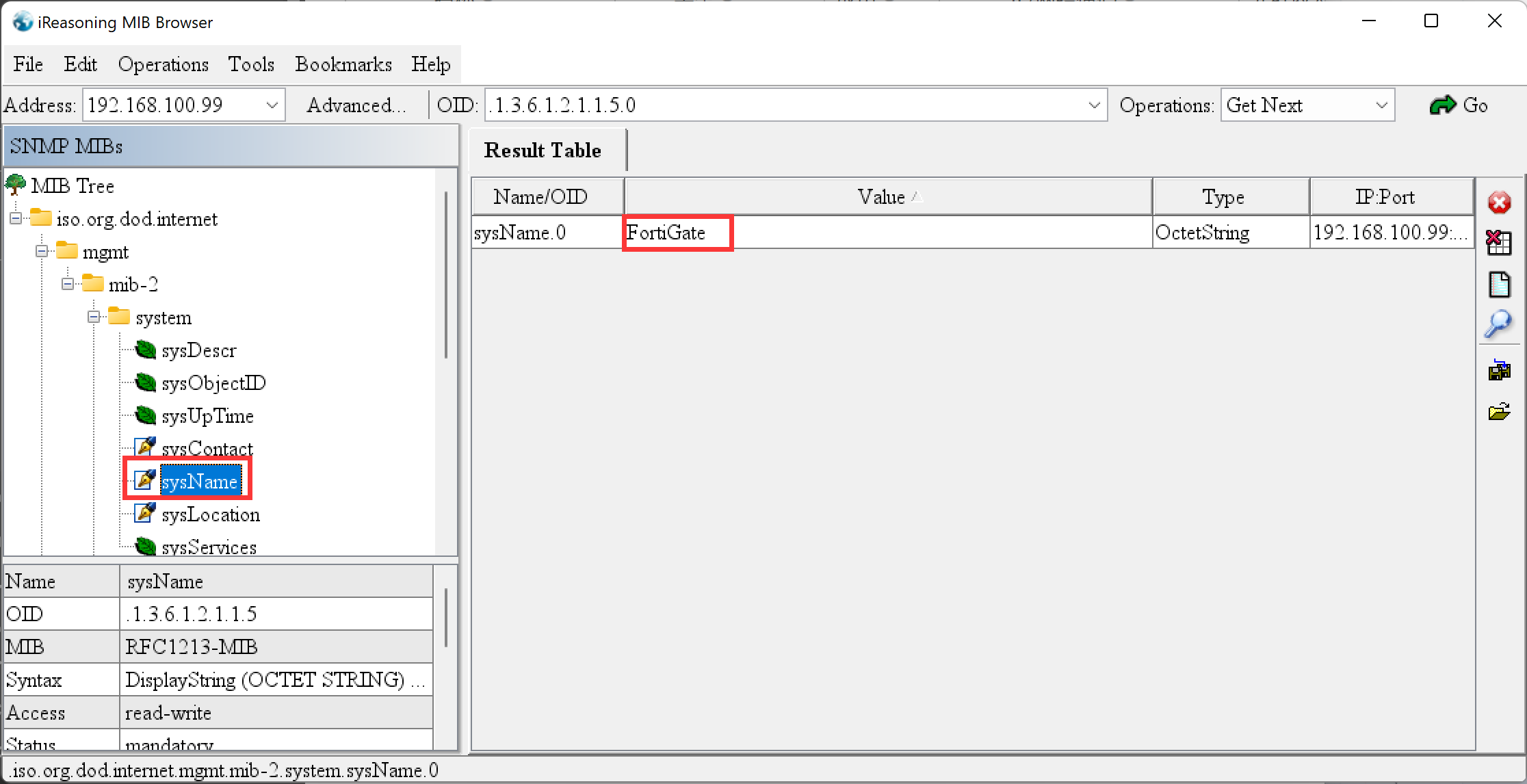Click the save results icon in right toolbar
This screenshot has height=784, width=1527.
click(x=1499, y=370)
